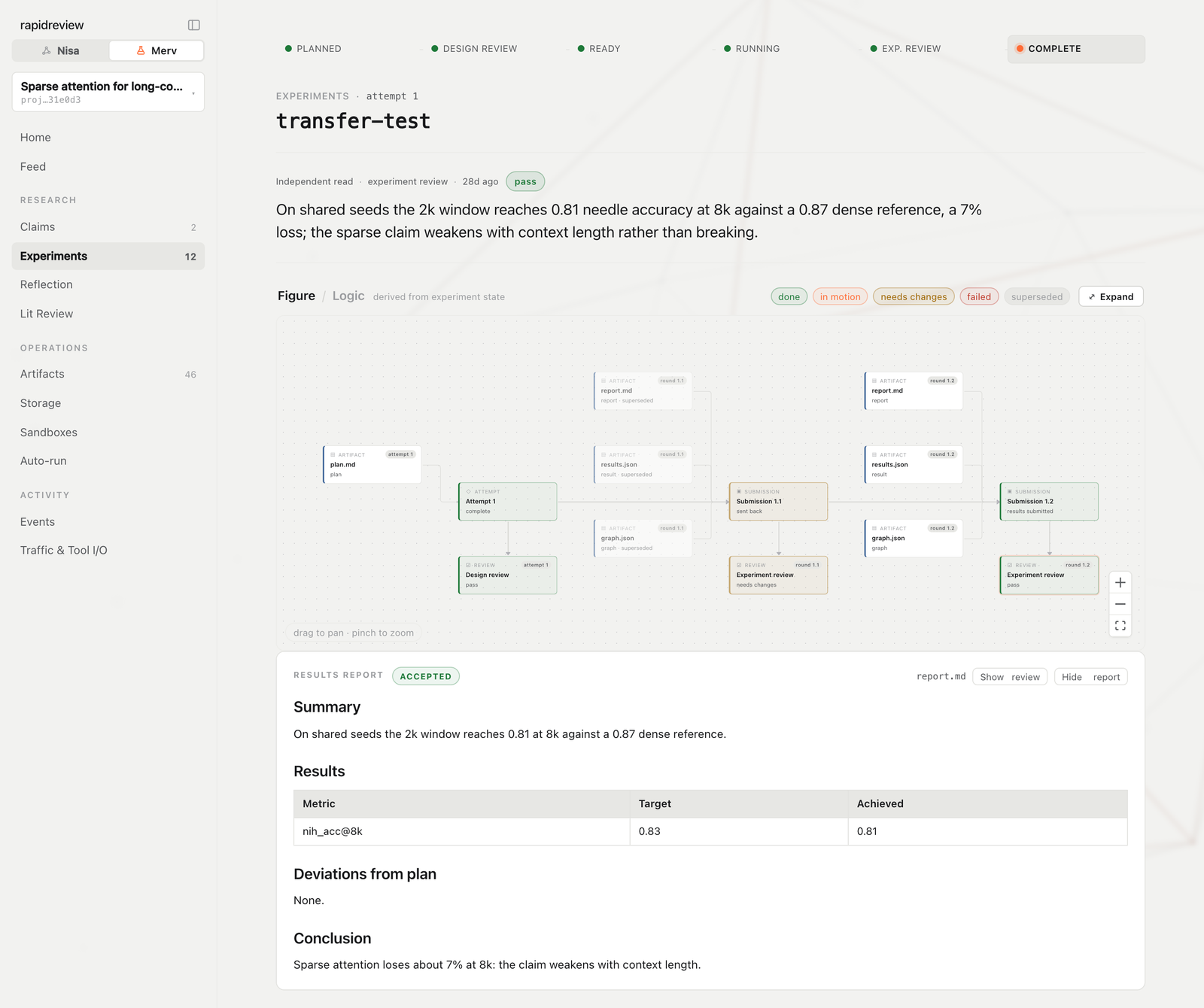Open the round 1.1 report.md node
Image resolution: width=1204 pixels, height=1008 pixels.
[643, 390]
